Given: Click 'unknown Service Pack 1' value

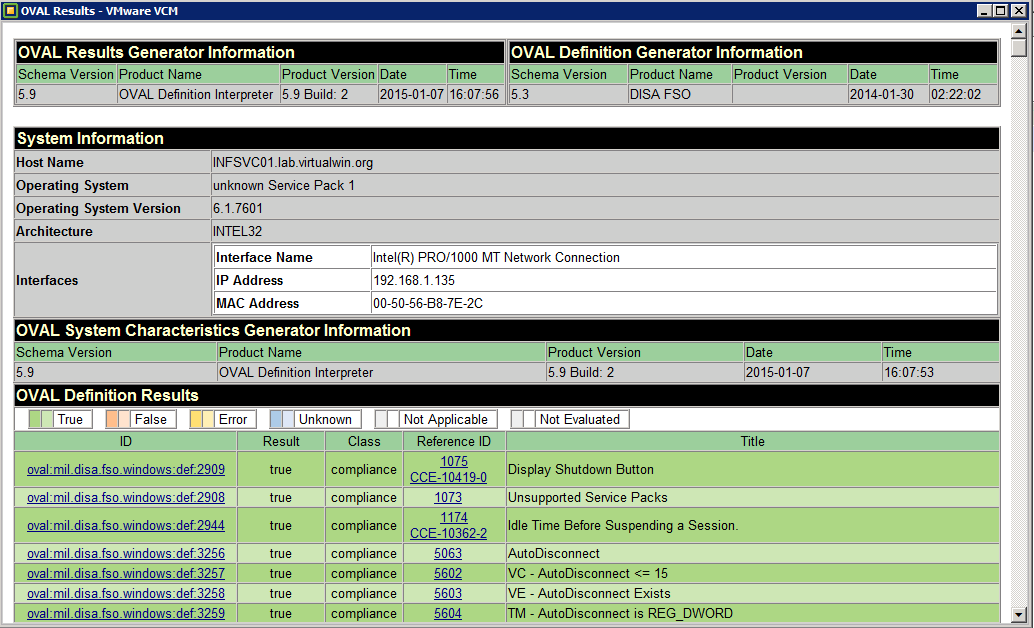Looking at the screenshot, I should point(284,185).
